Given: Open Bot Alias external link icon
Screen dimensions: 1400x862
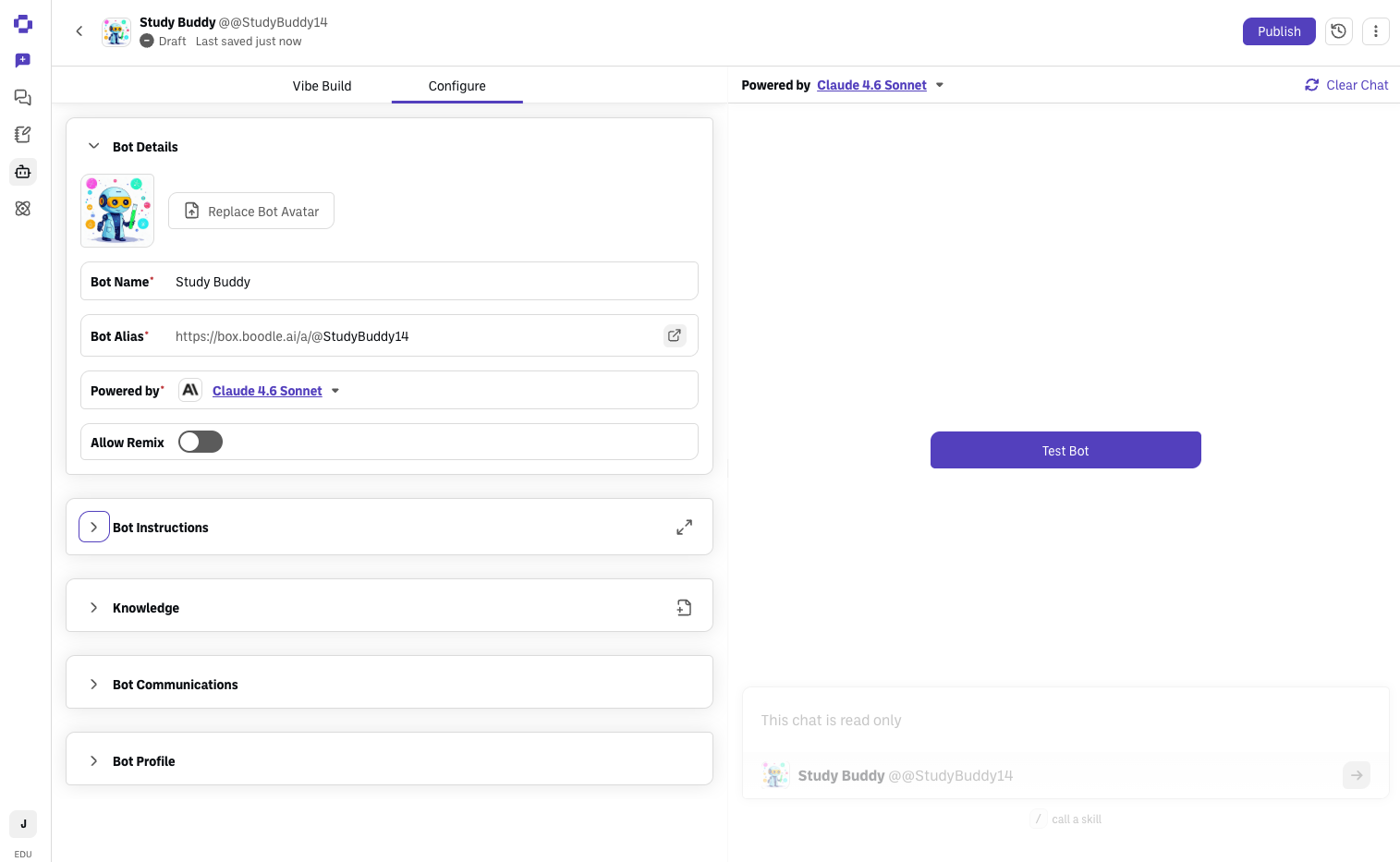Looking at the screenshot, I should (675, 335).
